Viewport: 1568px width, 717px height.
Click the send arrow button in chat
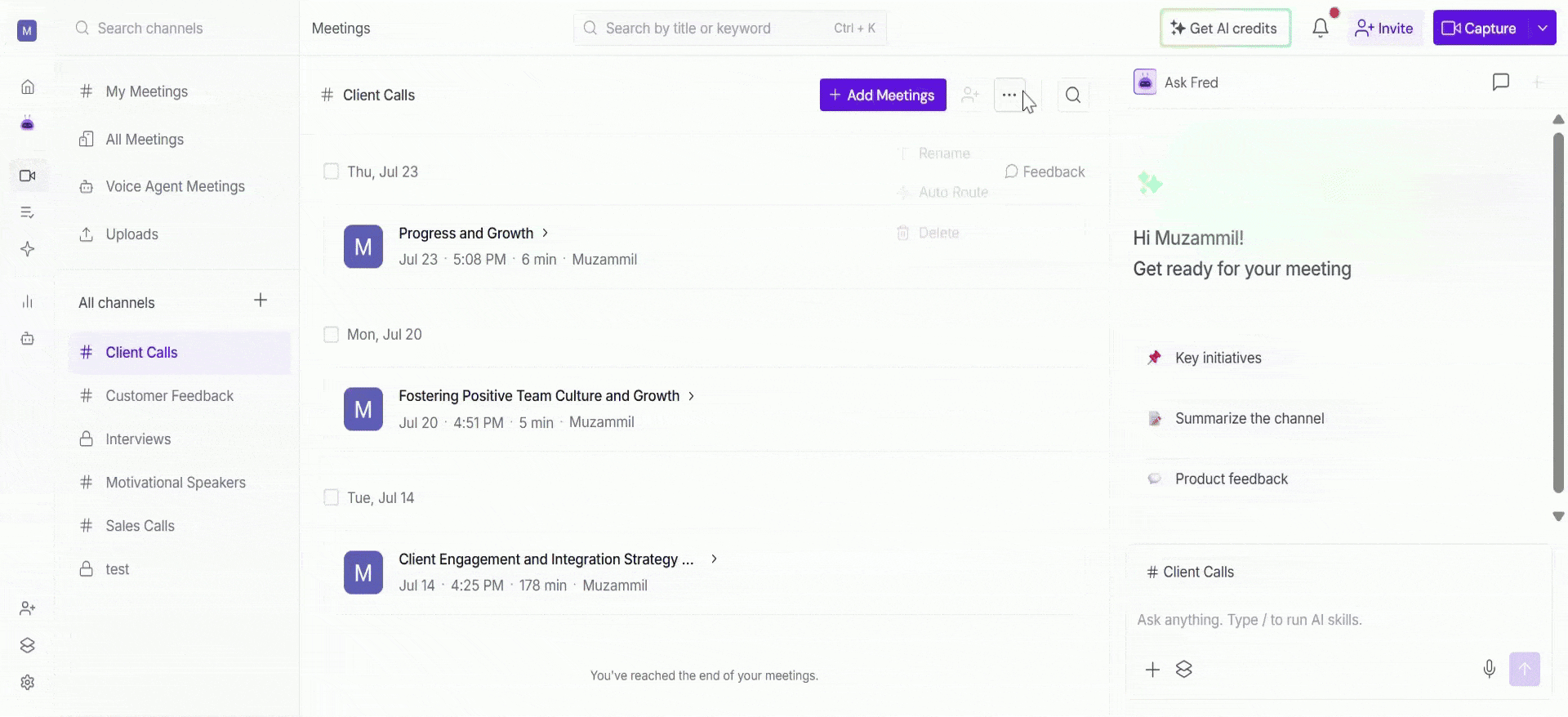click(x=1525, y=670)
